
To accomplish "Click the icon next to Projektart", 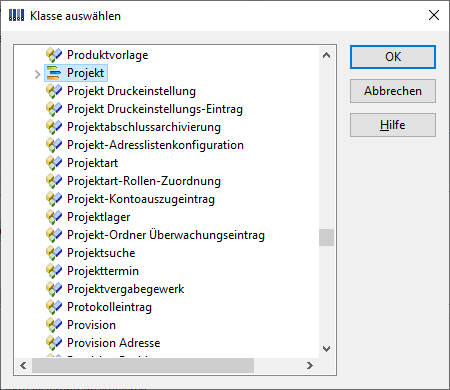I will [x=54, y=163].
